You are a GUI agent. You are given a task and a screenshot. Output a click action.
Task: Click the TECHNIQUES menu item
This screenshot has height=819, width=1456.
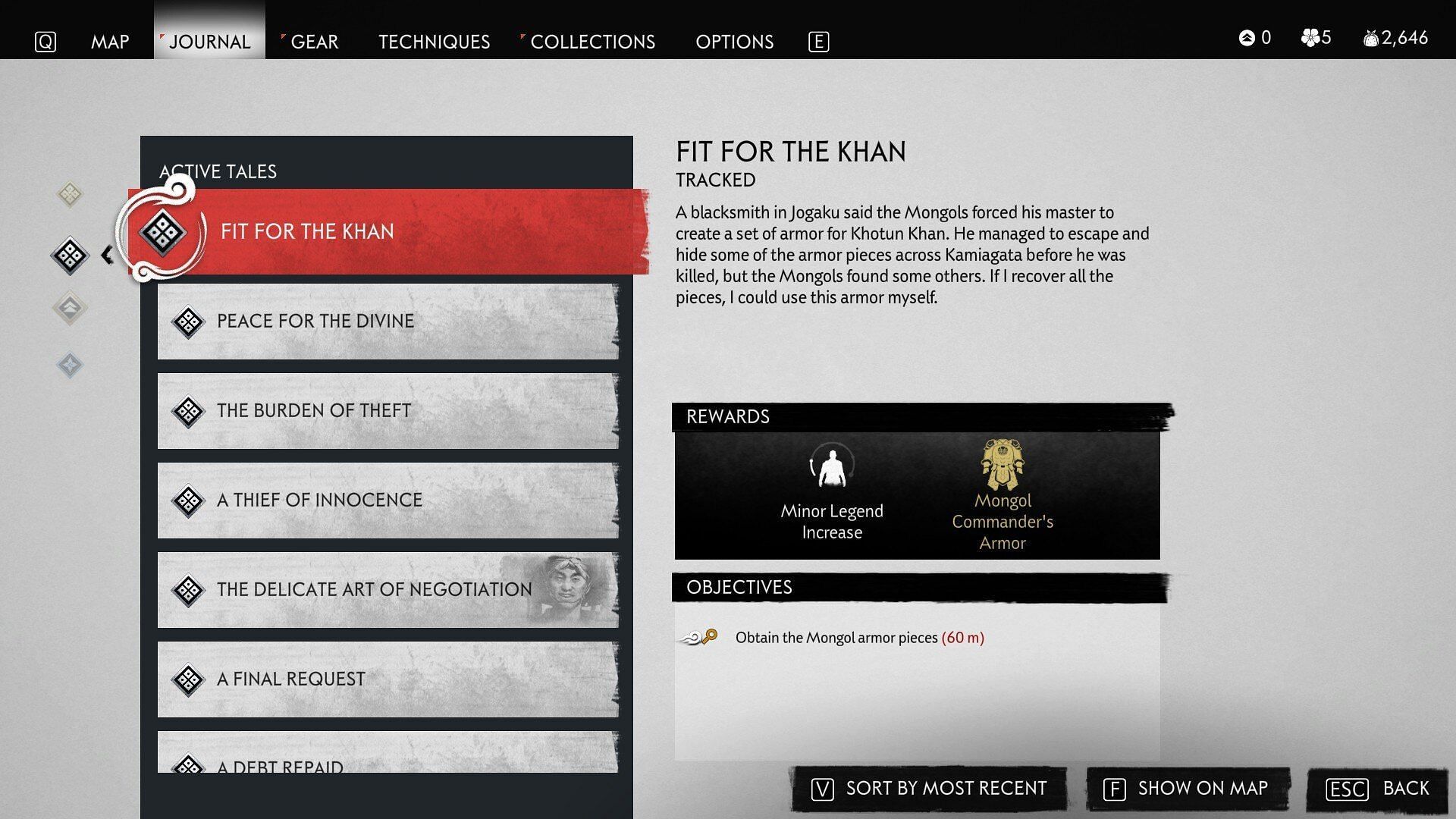click(434, 41)
